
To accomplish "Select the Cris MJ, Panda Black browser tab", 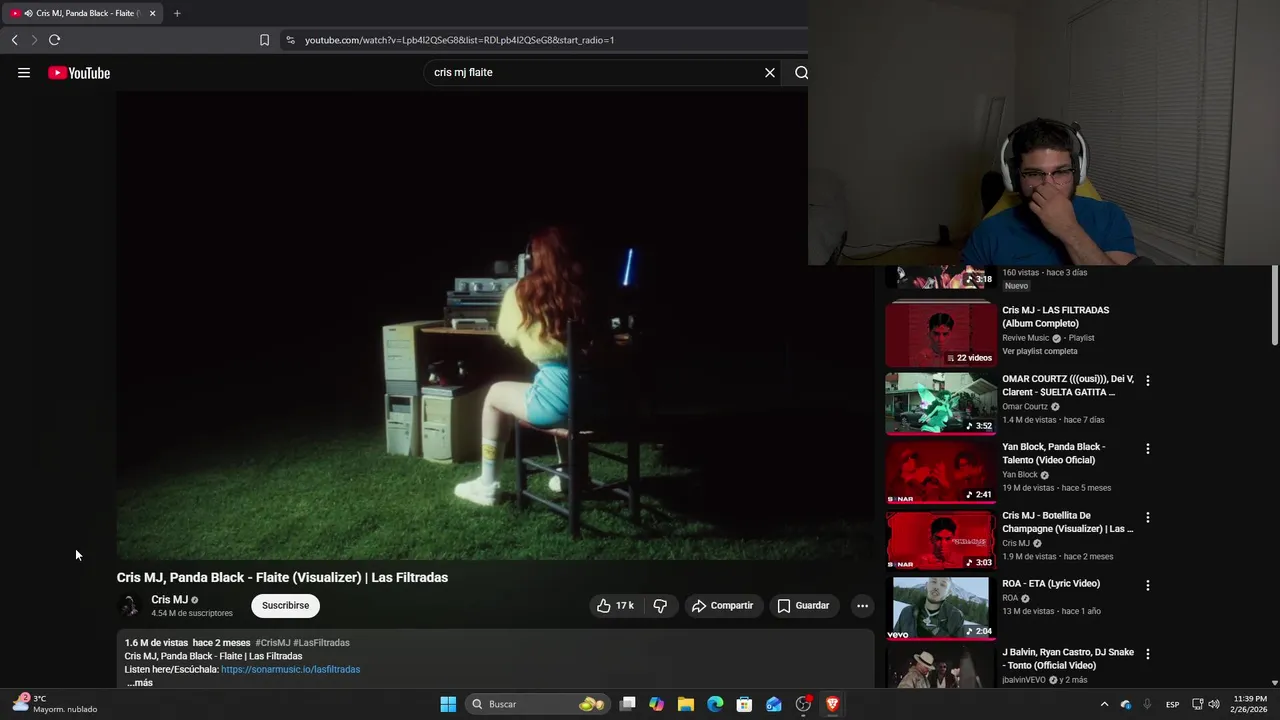I will pos(84,13).
